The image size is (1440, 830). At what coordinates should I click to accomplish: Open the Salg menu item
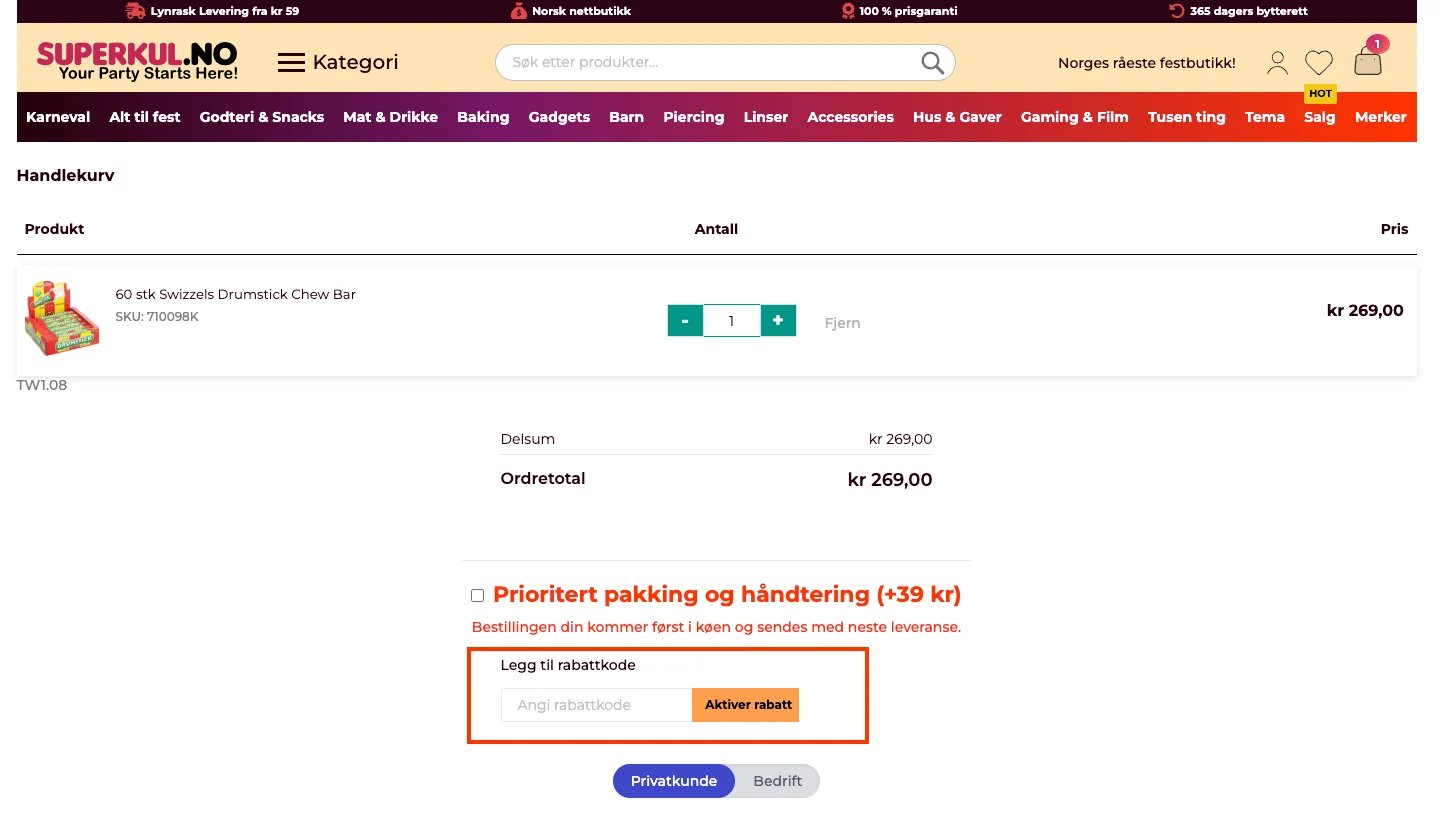pos(1319,117)
